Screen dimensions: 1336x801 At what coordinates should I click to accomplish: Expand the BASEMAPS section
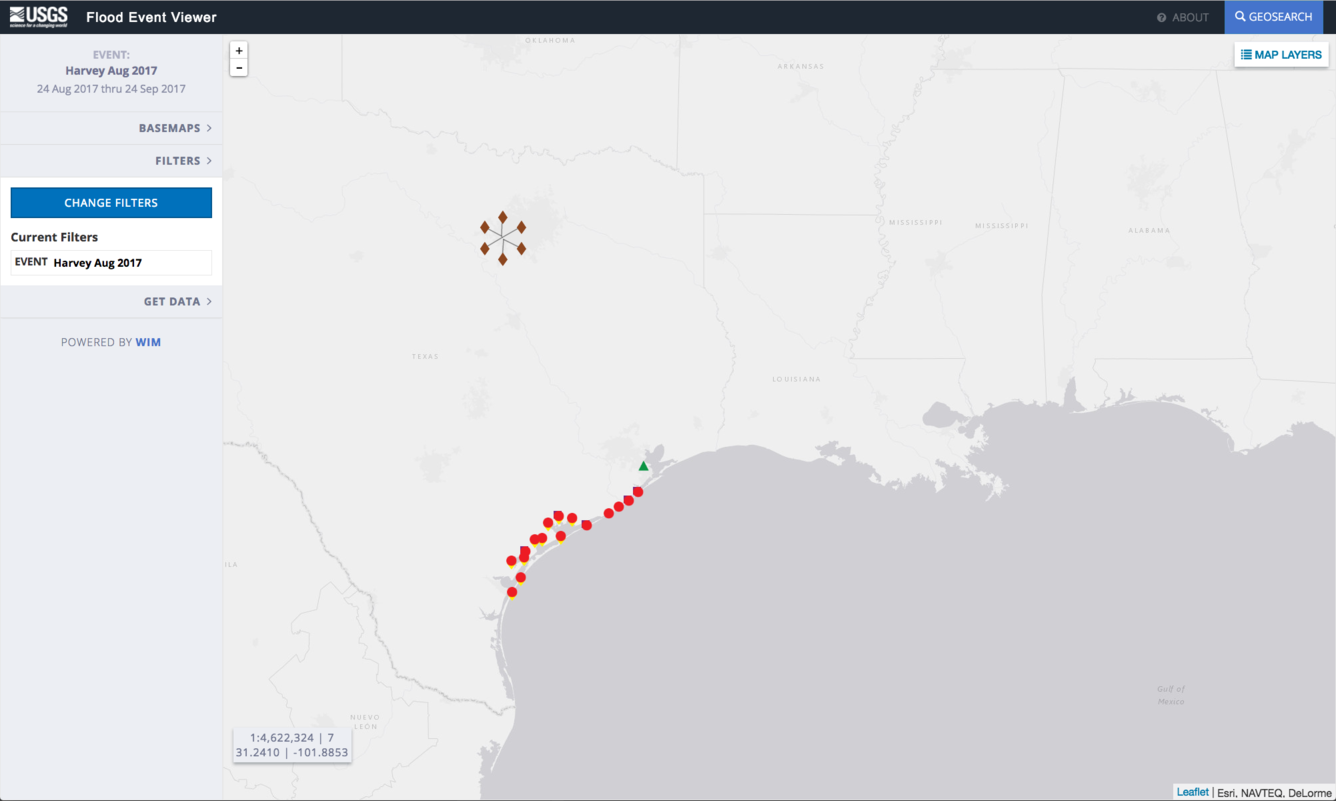tap(111, 128)
